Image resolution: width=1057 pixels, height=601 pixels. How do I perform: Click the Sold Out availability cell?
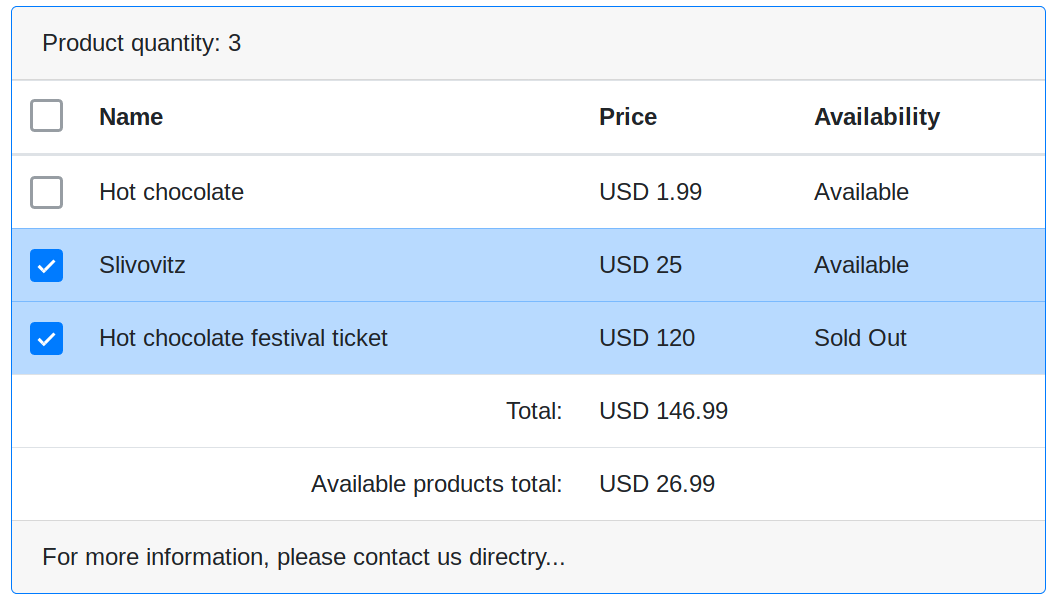click(860, 338)
